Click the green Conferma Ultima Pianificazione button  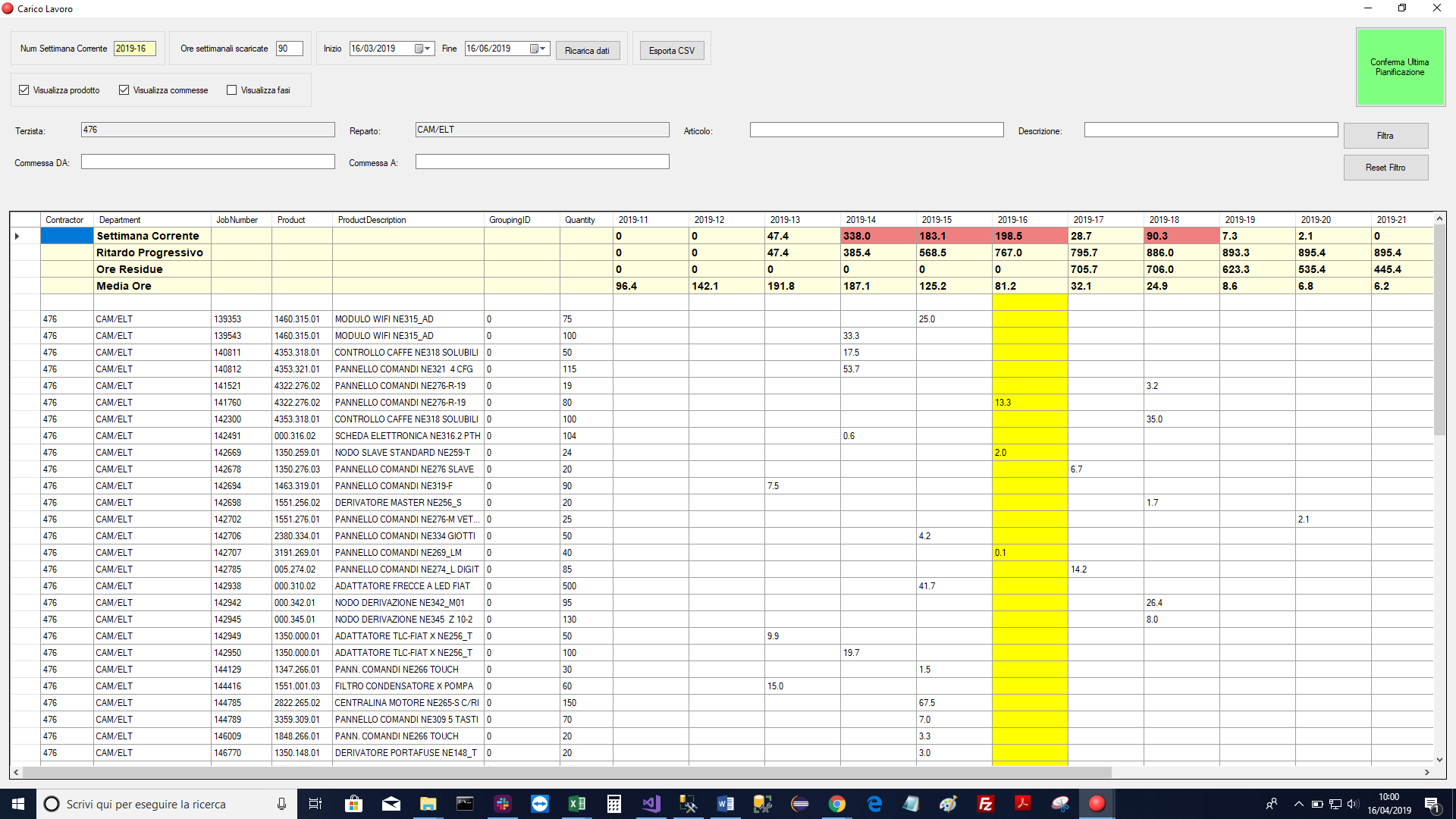click(1400, 67)
